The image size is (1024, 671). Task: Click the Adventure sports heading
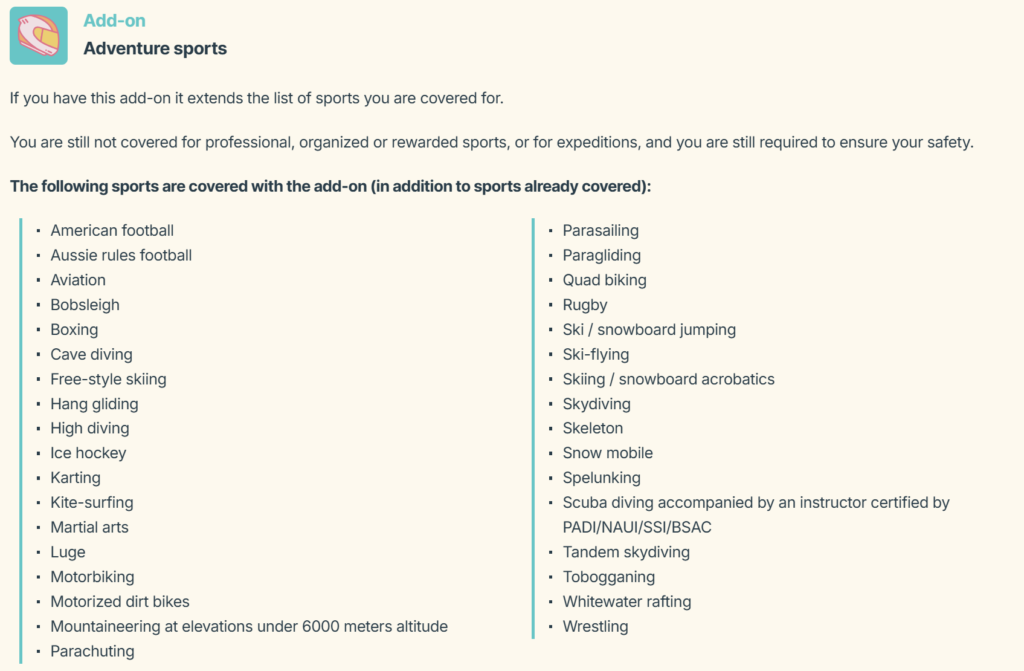click(x=155, y=48)
